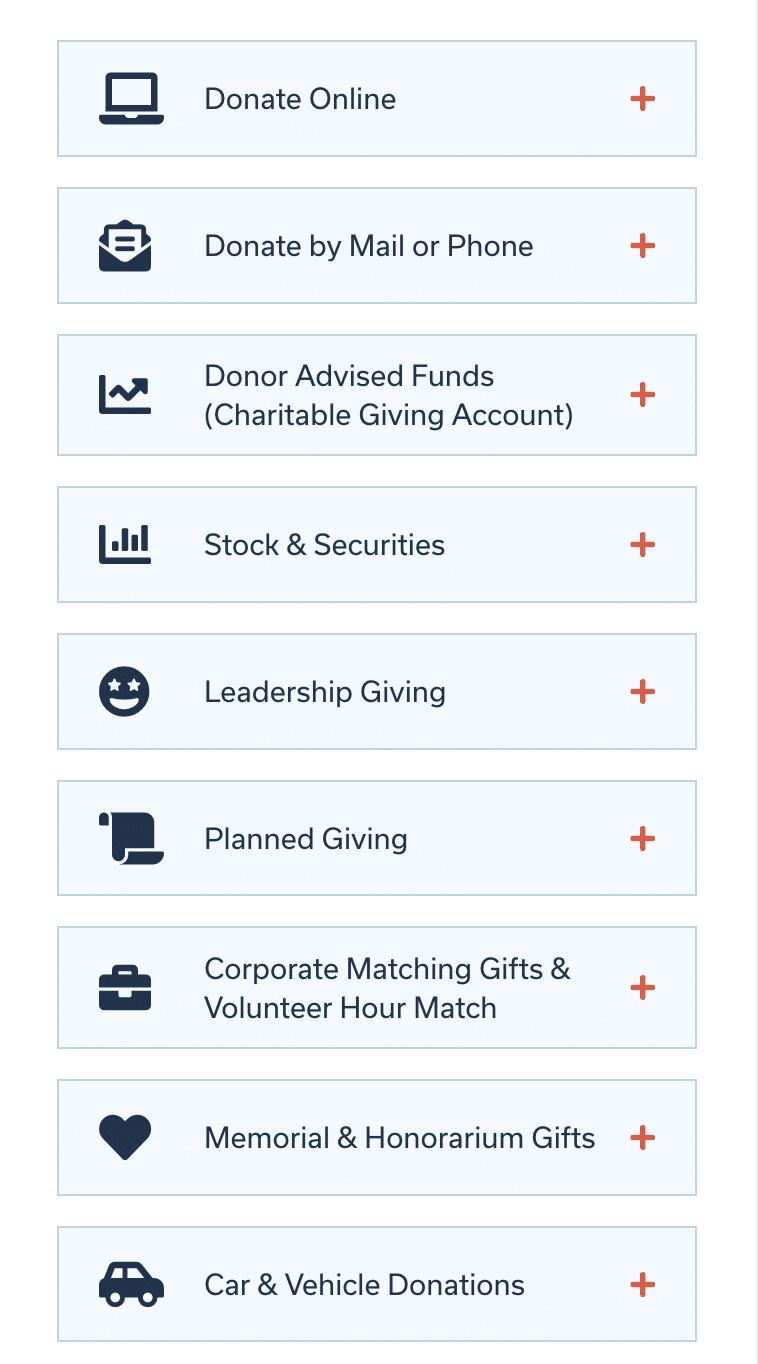Open Leadership Giving section via plus icon
This screenshot has width=758, height=1364.
coord(642,692)
